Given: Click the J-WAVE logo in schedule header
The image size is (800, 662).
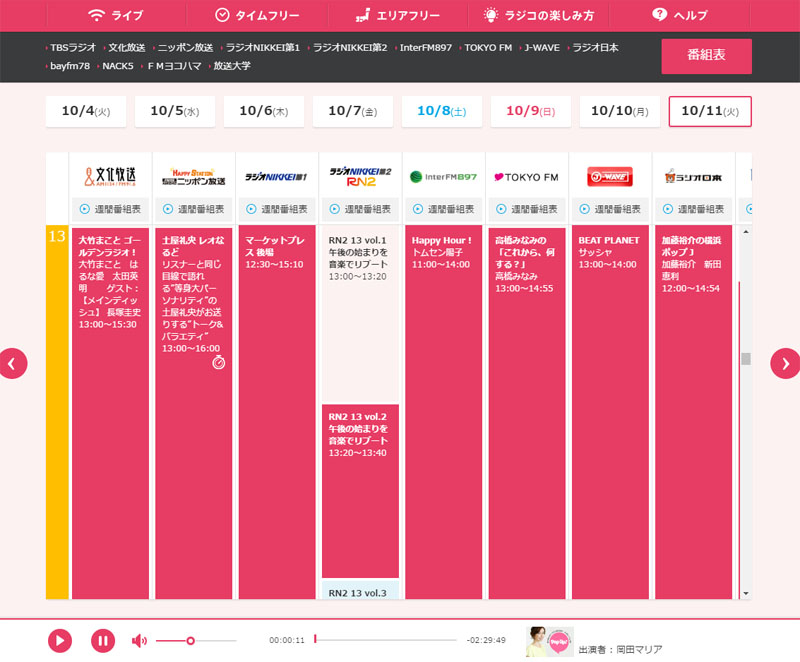Looking at the screenshot, I should (610, 177).
